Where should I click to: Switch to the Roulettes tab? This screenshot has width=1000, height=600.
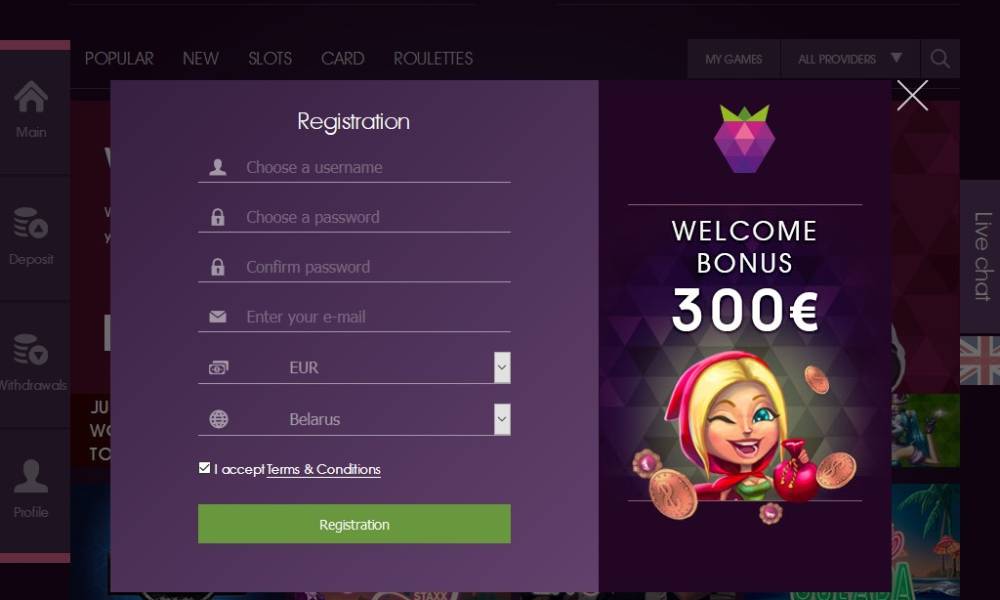point(433,59)
